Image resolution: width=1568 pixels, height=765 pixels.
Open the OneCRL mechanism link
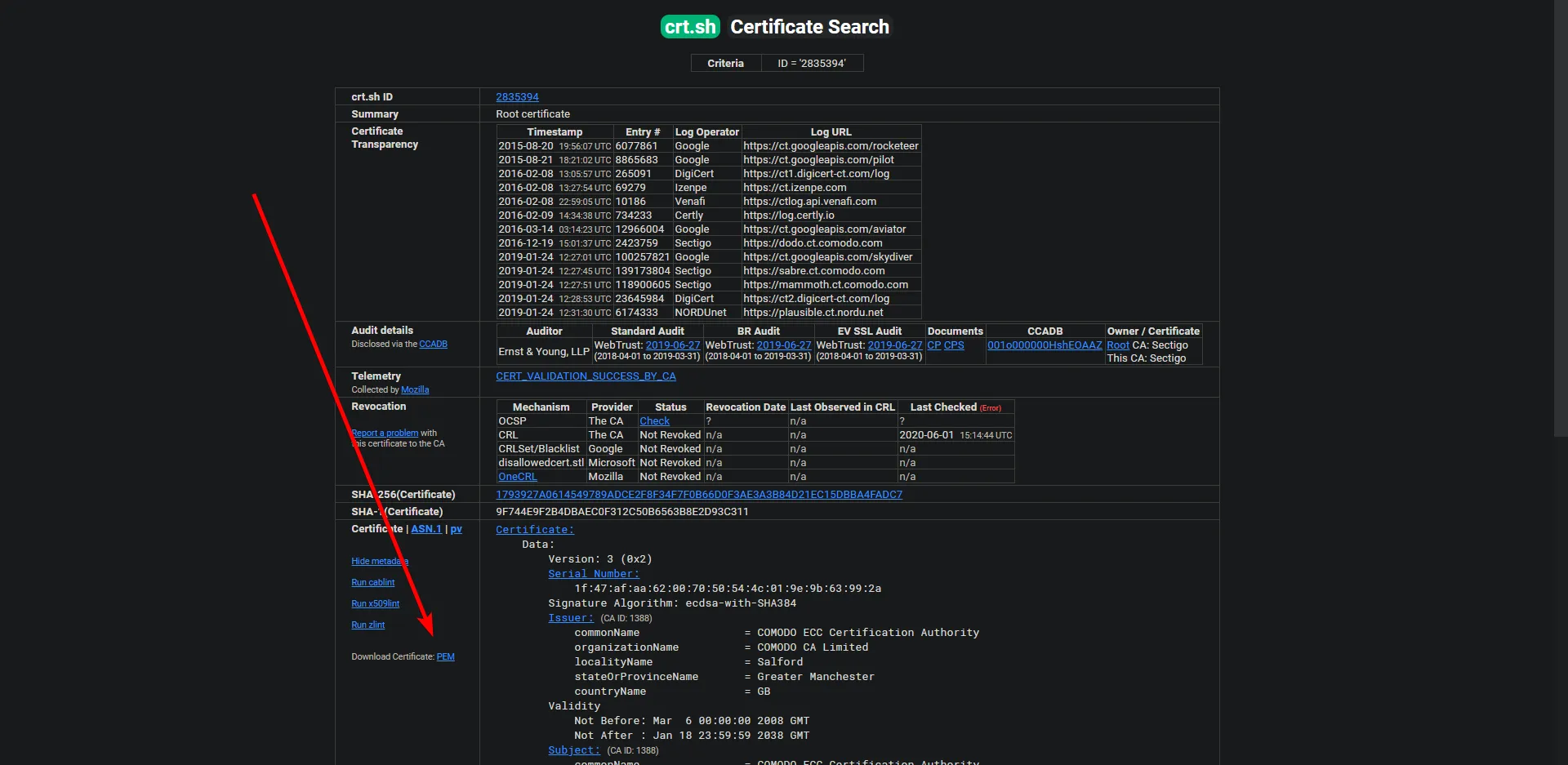click(x=518, y=477)
